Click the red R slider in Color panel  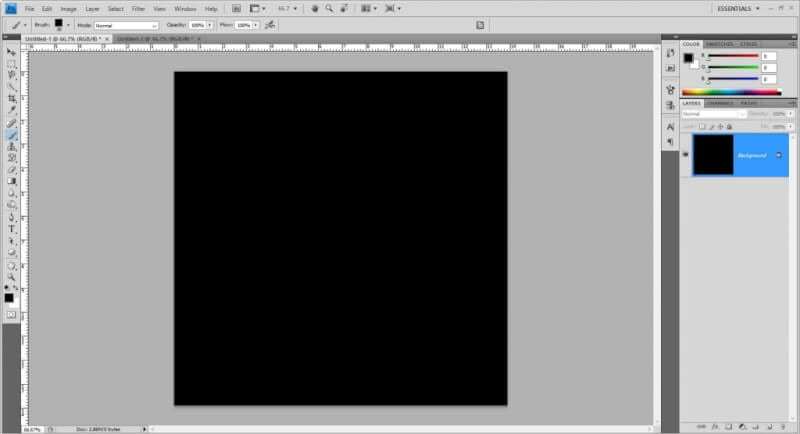(733, 56)
